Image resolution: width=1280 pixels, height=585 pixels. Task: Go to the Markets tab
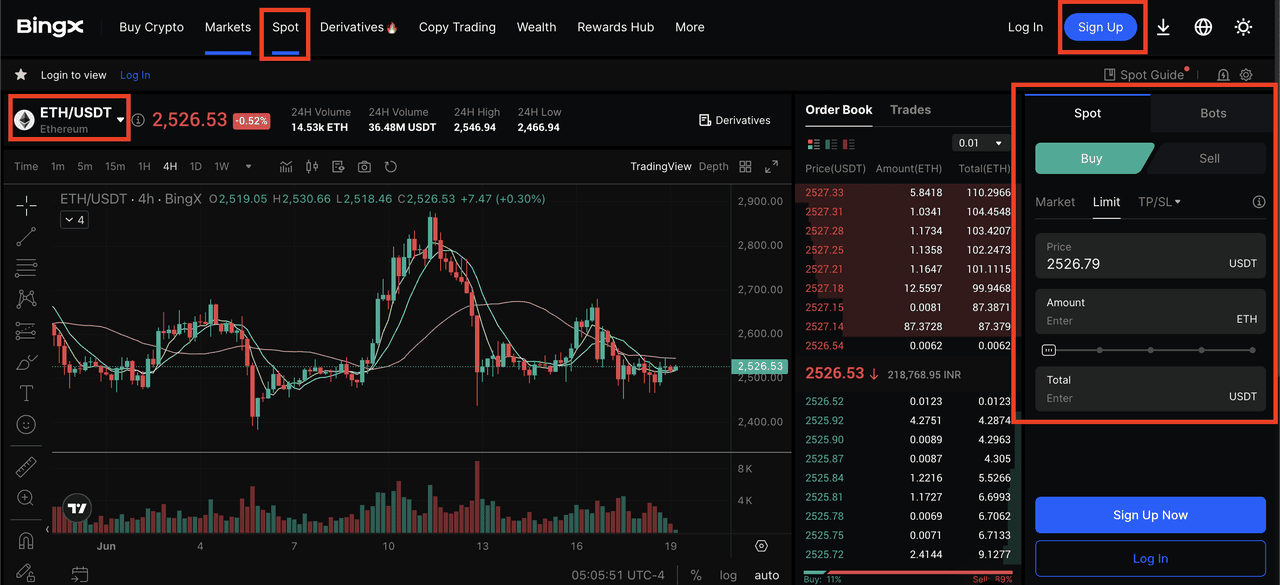click(228, 27)
